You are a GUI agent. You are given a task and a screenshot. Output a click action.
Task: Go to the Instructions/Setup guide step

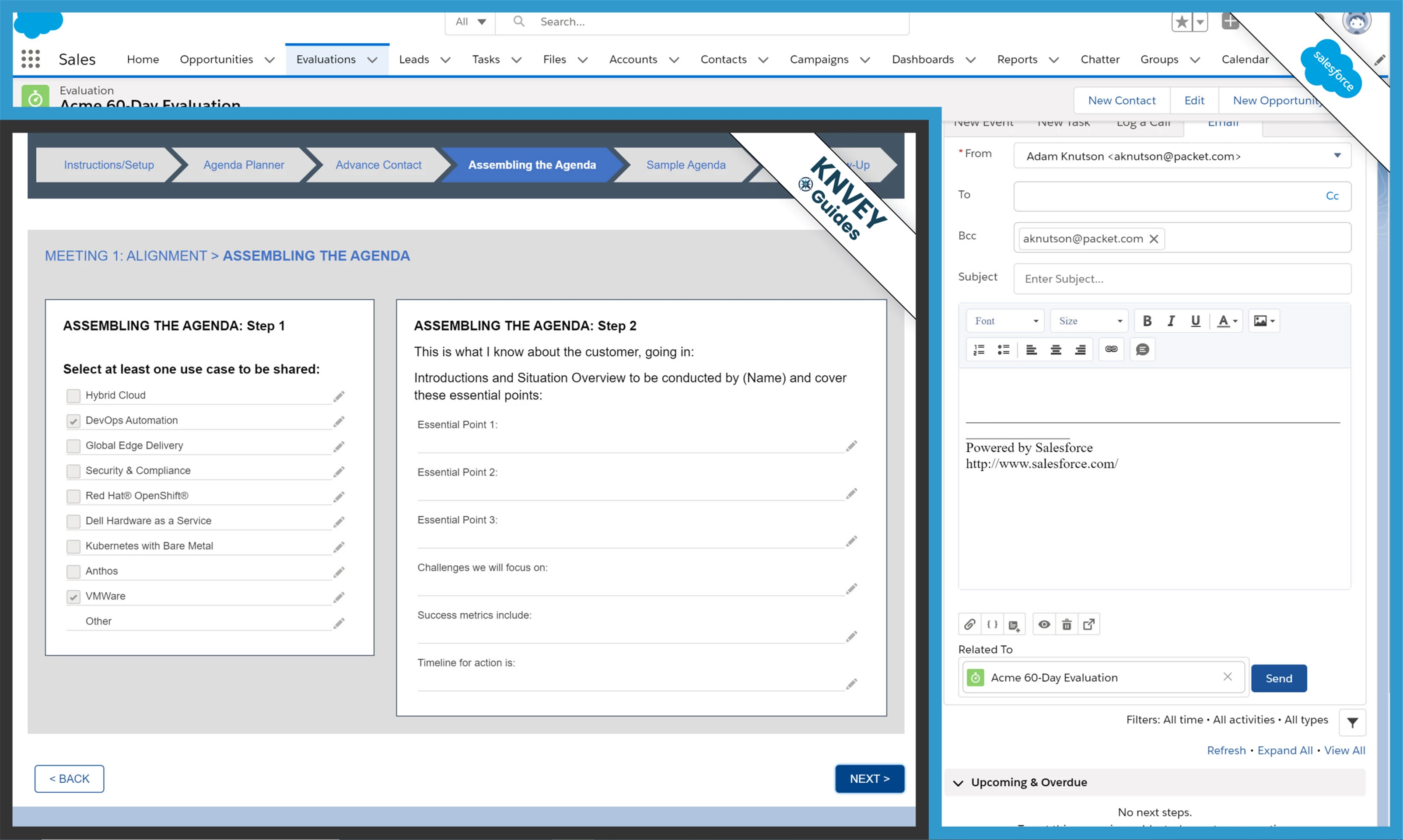108,164
